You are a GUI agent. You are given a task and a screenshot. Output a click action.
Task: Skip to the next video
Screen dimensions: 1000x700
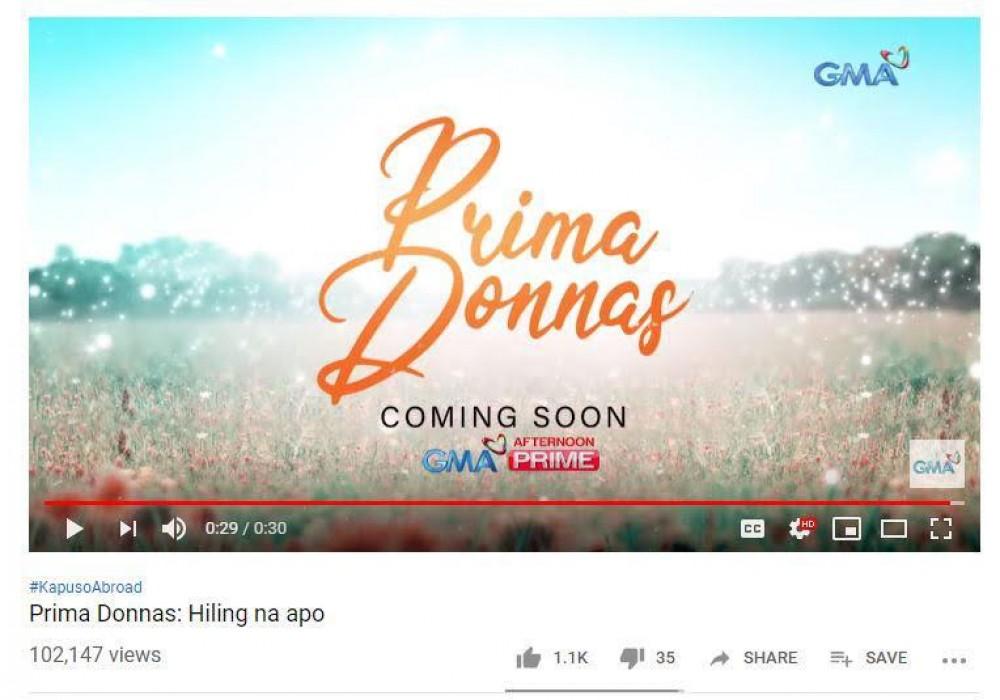click(128, 529)
